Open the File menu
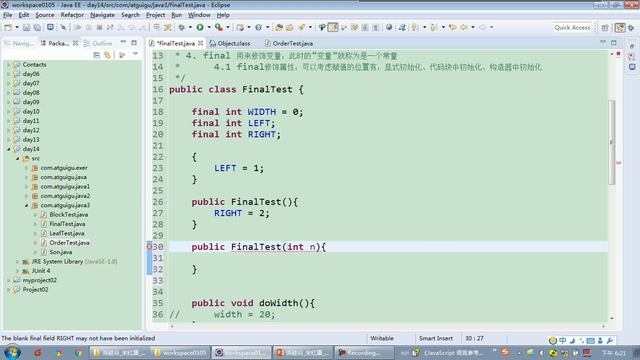 pos(7,15)
